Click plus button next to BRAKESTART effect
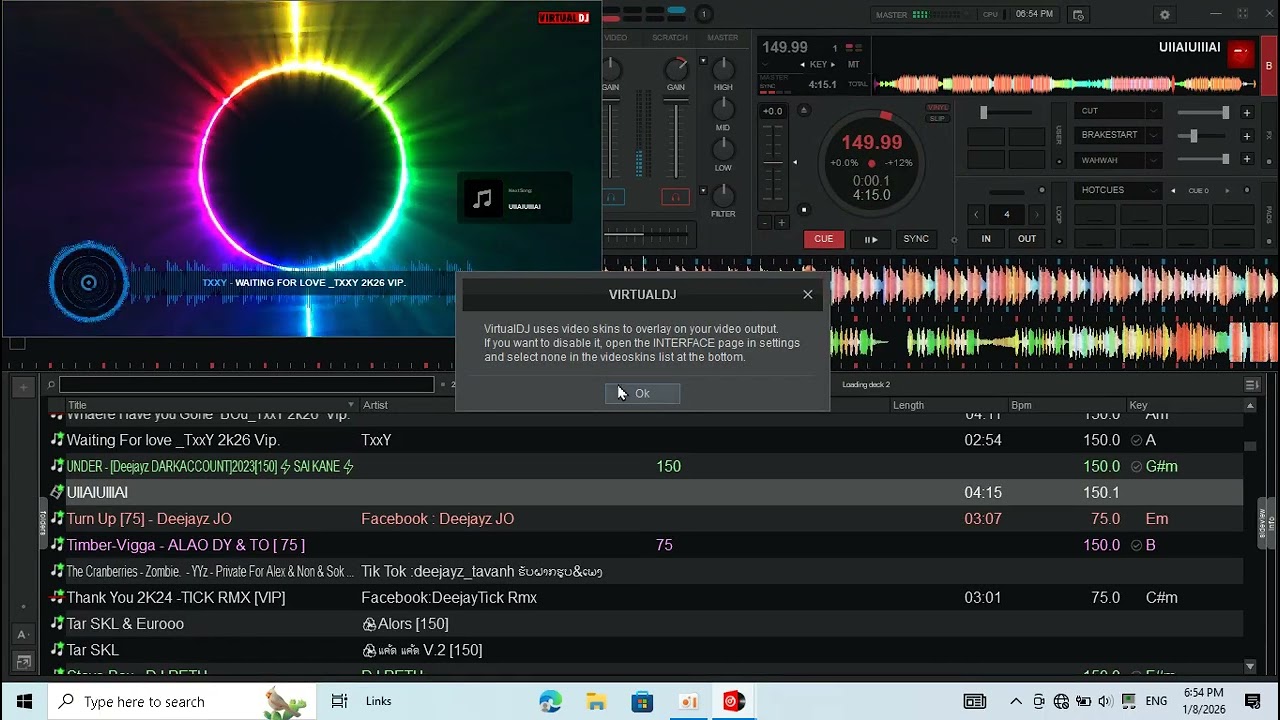This screenshot has height=720, width=1280. [x=1247, y=136]
